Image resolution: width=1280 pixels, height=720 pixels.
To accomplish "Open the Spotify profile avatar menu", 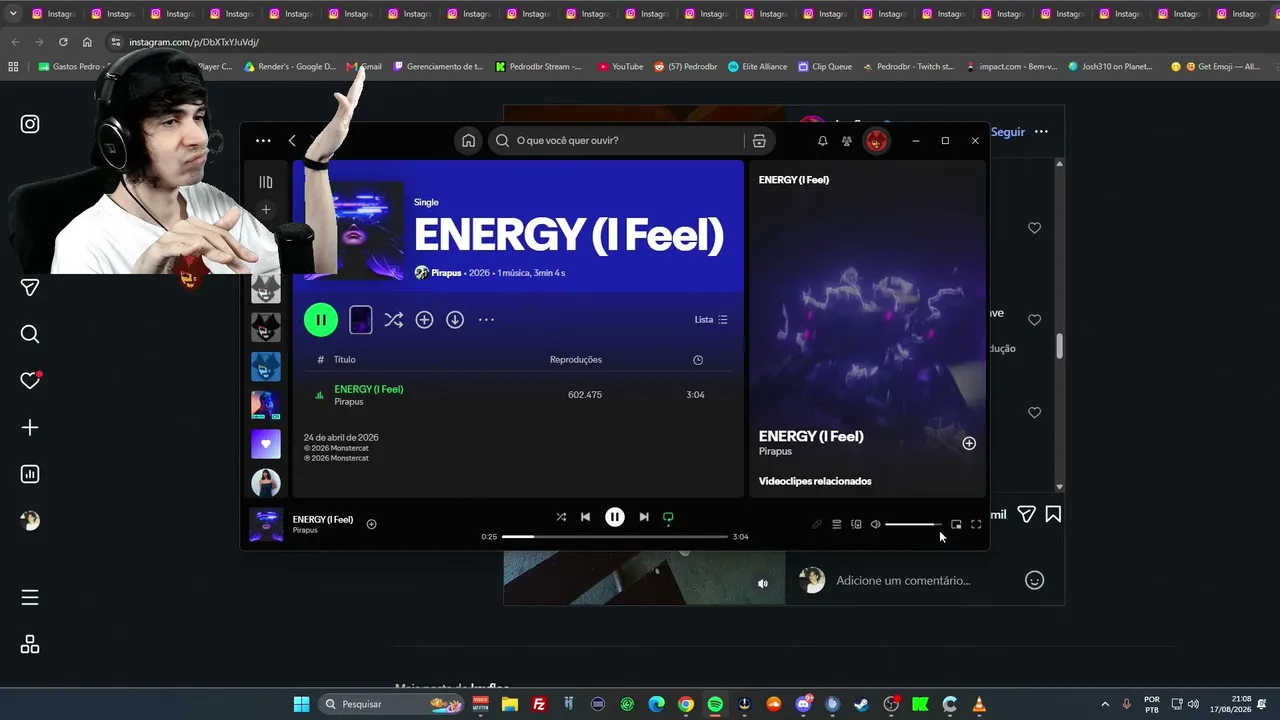I will (x=877, y=141).
